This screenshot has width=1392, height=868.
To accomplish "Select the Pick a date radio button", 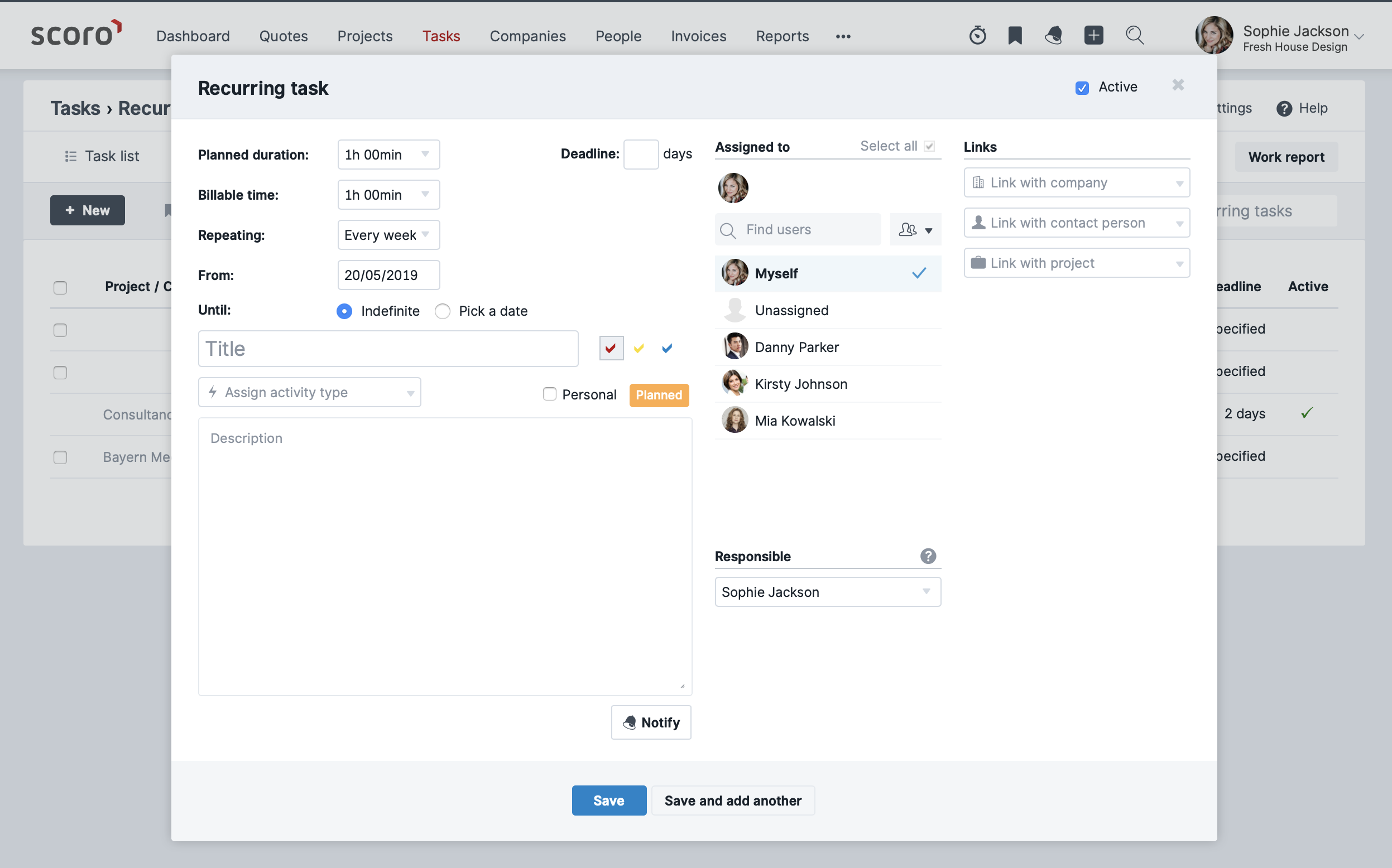I will [442, 311].
